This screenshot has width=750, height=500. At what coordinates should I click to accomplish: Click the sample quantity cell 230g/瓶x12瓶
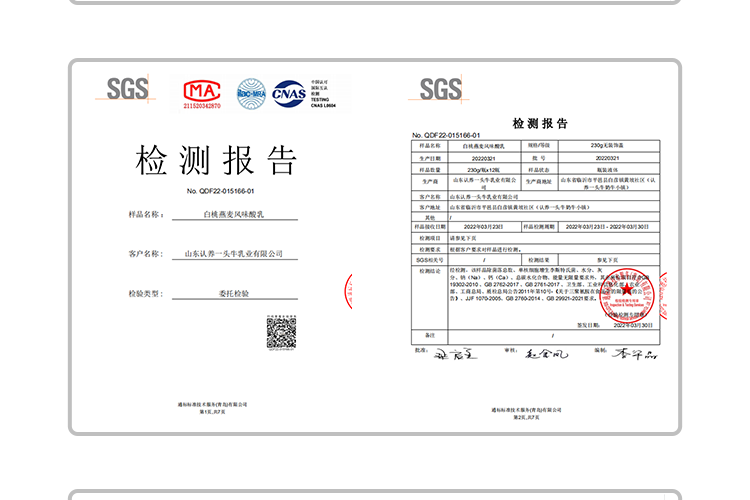tap(484, 170)
